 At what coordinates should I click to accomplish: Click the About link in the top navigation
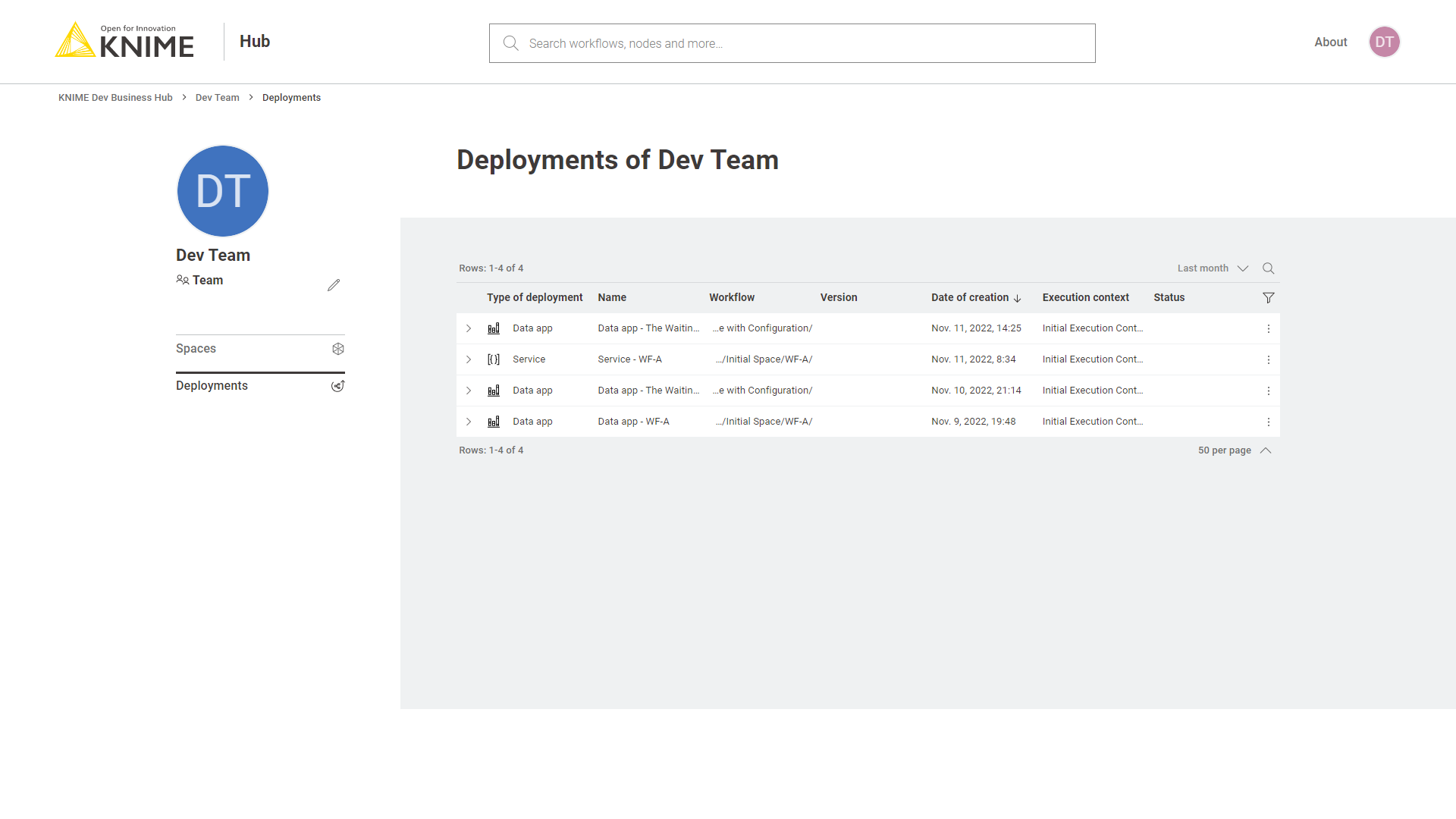[1331, 42]
